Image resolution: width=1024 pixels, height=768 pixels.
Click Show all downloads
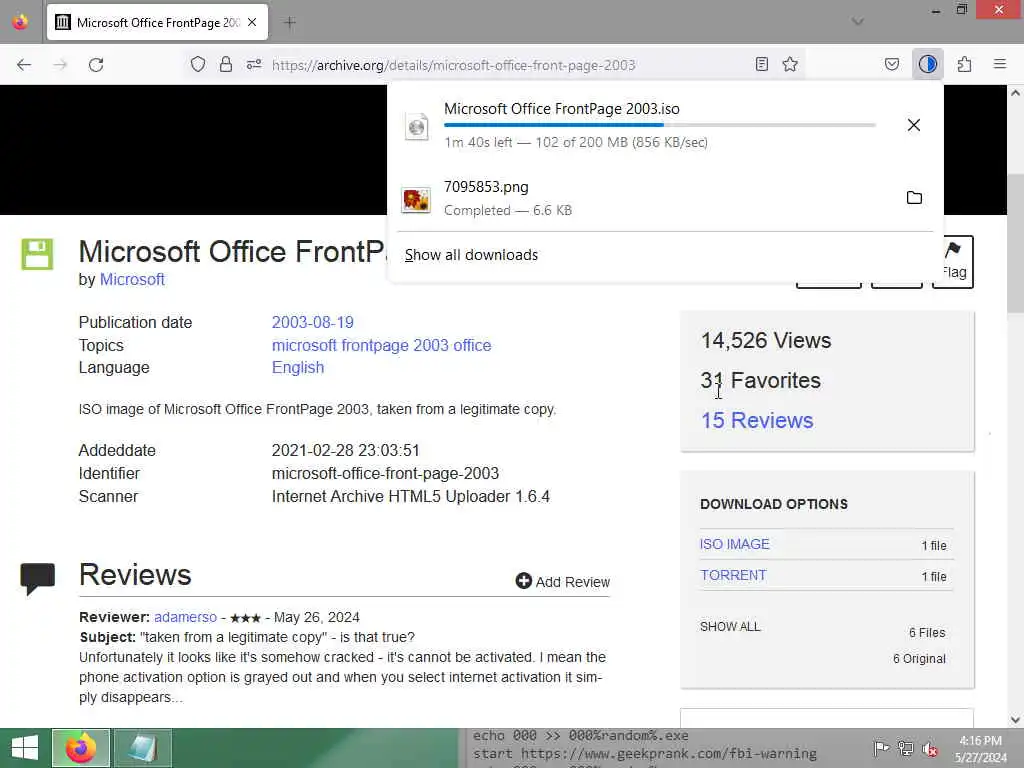coord(471,255)
